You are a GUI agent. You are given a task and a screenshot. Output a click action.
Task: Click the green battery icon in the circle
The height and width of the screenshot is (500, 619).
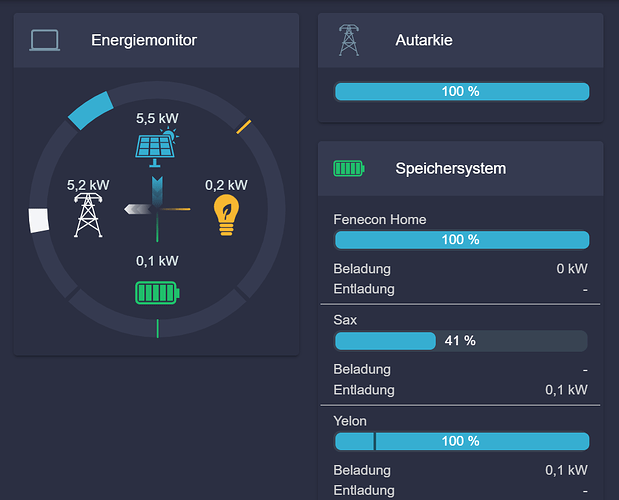coord(158,292)
